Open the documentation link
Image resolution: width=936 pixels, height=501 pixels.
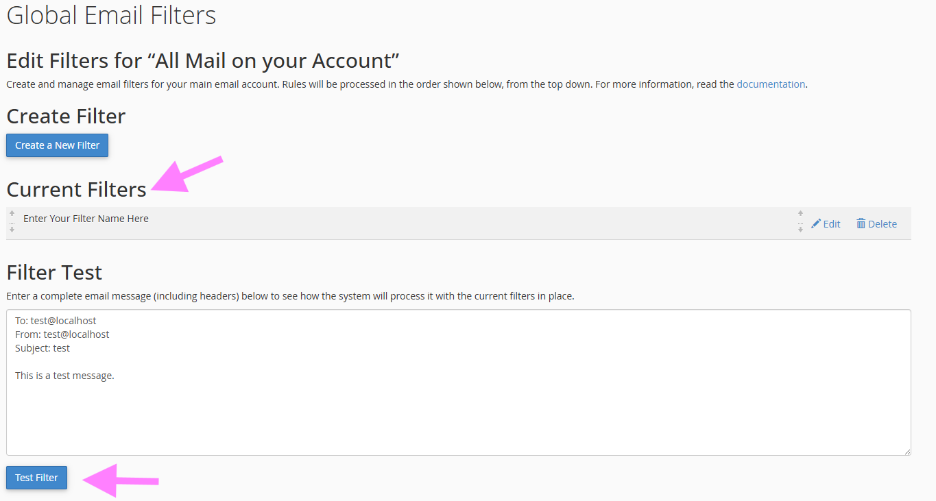point(770,84)
